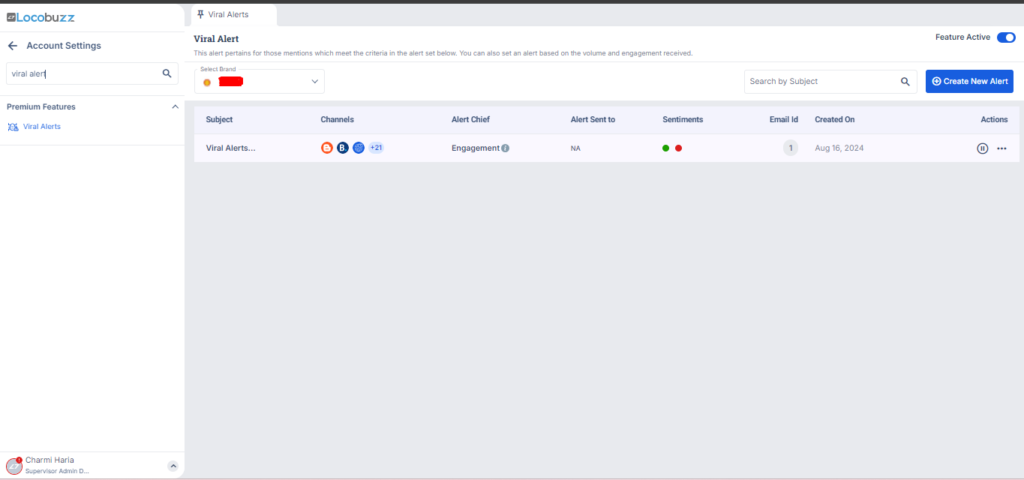
Task: Click the Alert Chief column header
Action: click(x=471, y=120)
